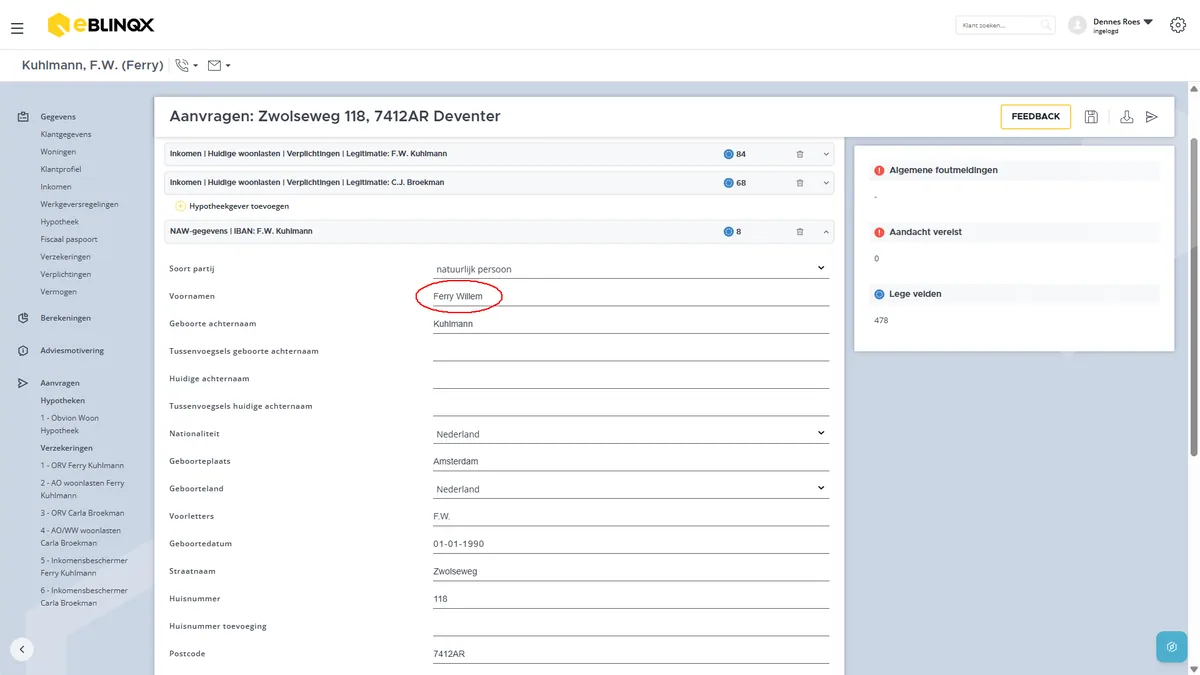Delete the F.W. Kuhlmann income section
The width and height of the screenshot is (1200, 675).
coord(800,154)
